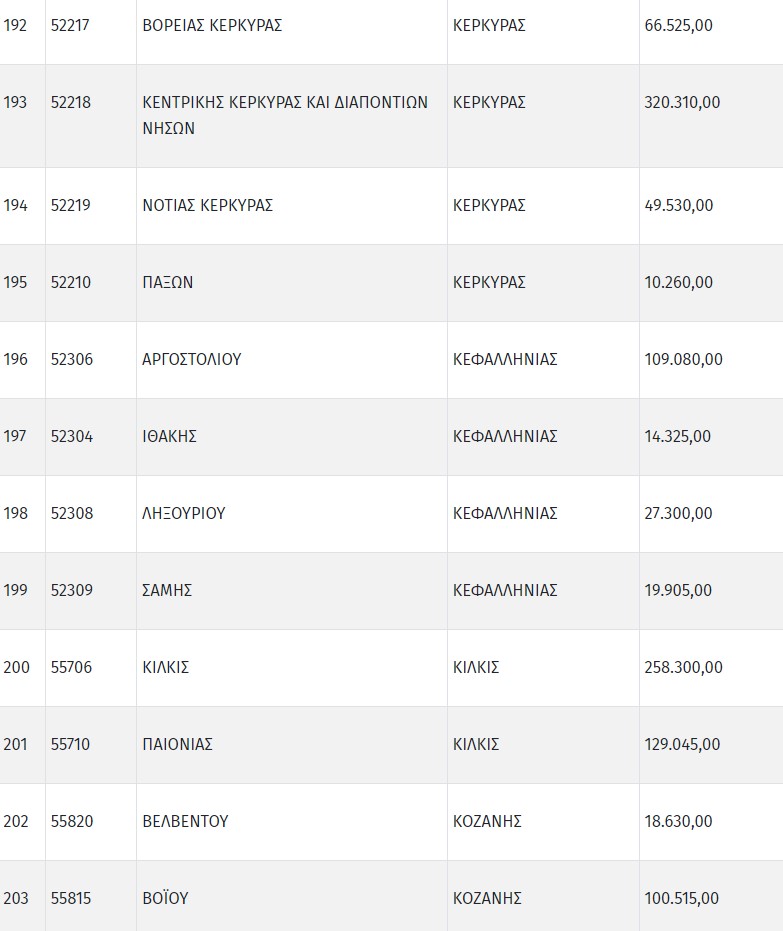Select the ΠΑΞΩΝ municipality cell

coord(168,282)
